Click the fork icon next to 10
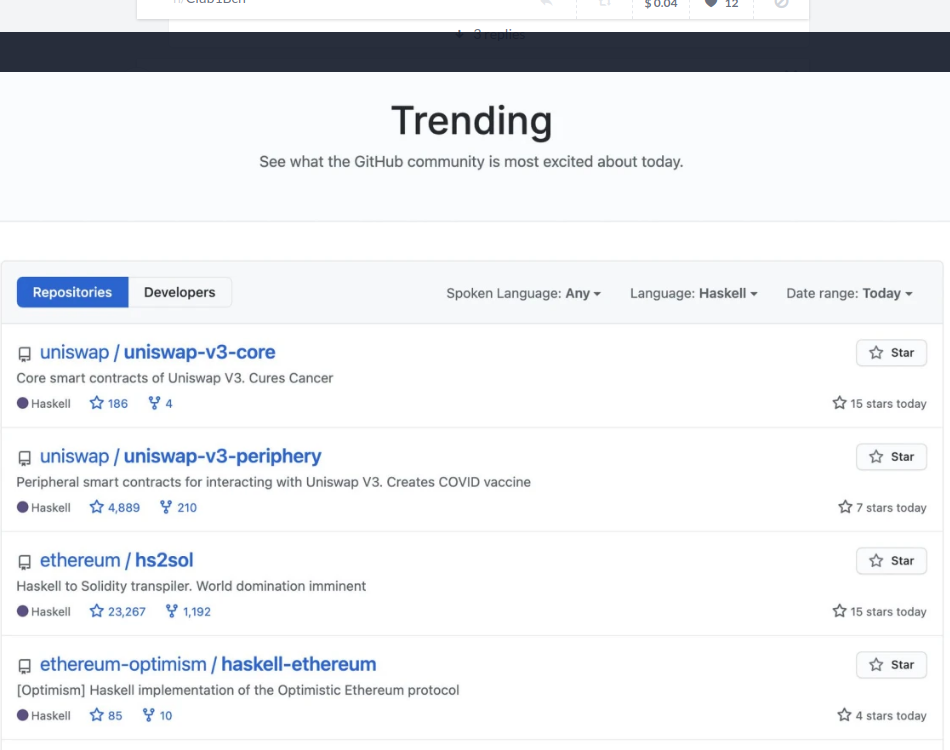The image size is (950, 750). (x=148, y=715)
